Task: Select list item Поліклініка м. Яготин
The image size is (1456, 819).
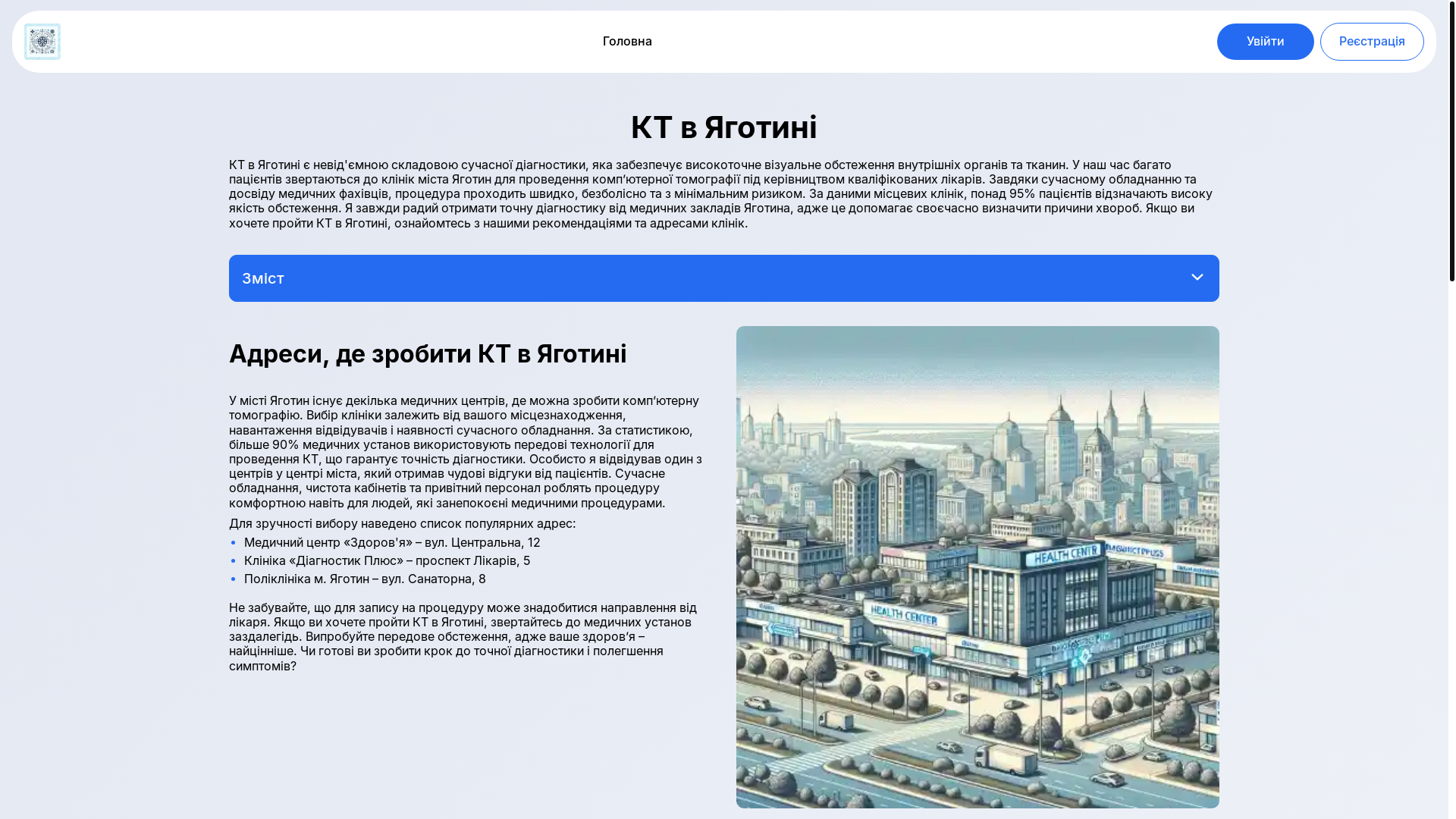Action: pos(365,579)
